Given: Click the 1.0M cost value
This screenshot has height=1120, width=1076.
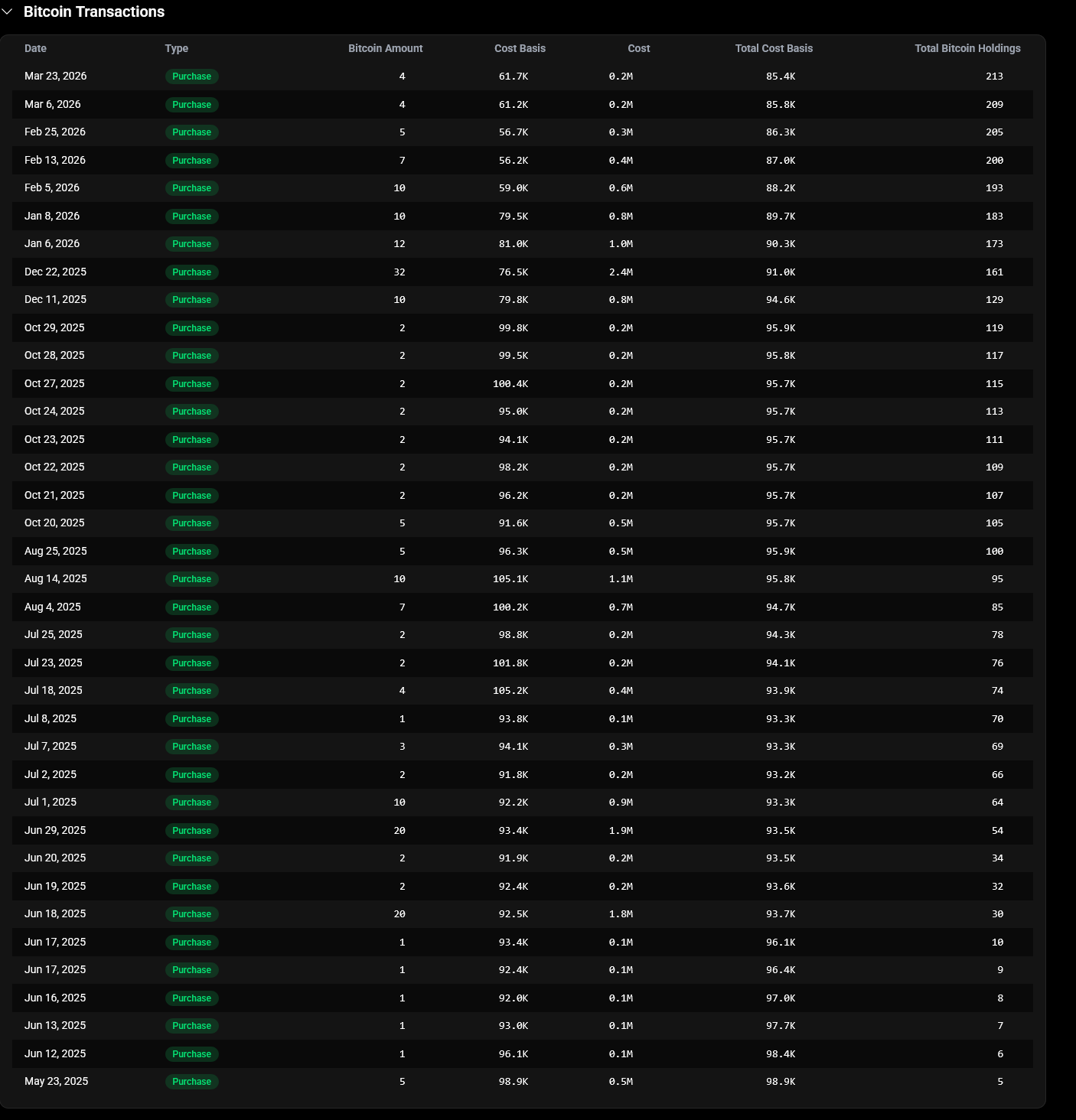Looking at the screenshot, I should [621, 244].
